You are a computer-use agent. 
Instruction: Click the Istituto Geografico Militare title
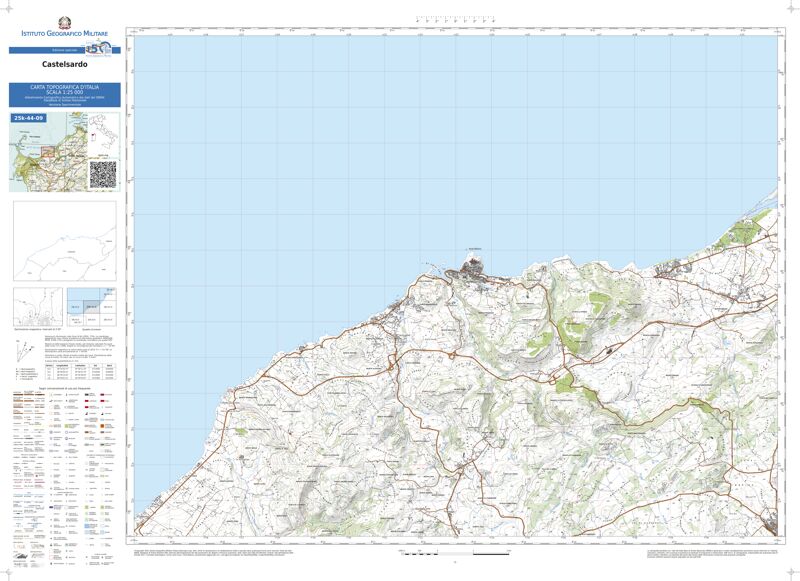pyautogui.click(x=65, y=35)
